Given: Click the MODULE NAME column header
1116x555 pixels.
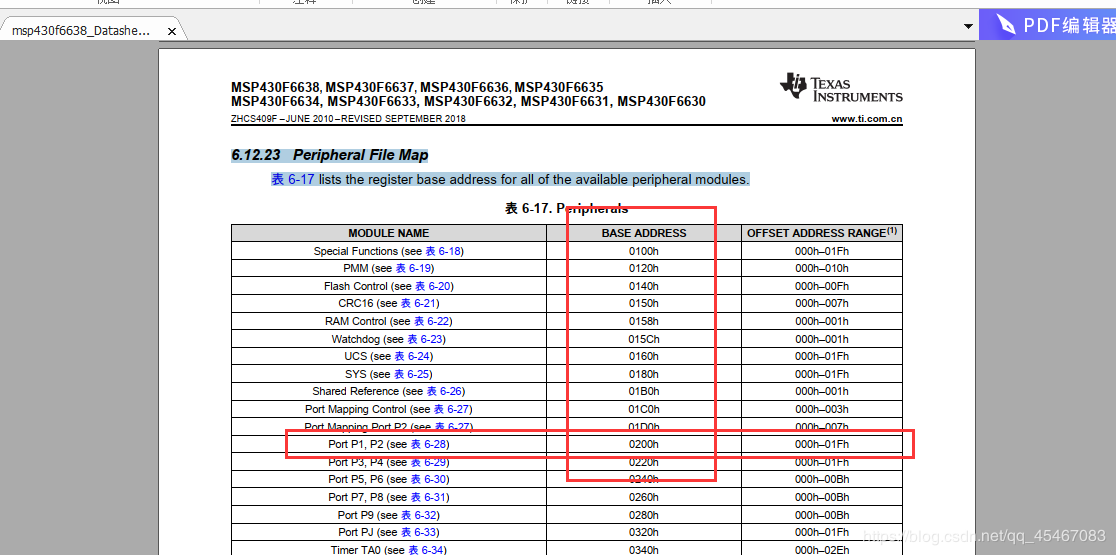Looking at the screenshot, I should 389,233.
